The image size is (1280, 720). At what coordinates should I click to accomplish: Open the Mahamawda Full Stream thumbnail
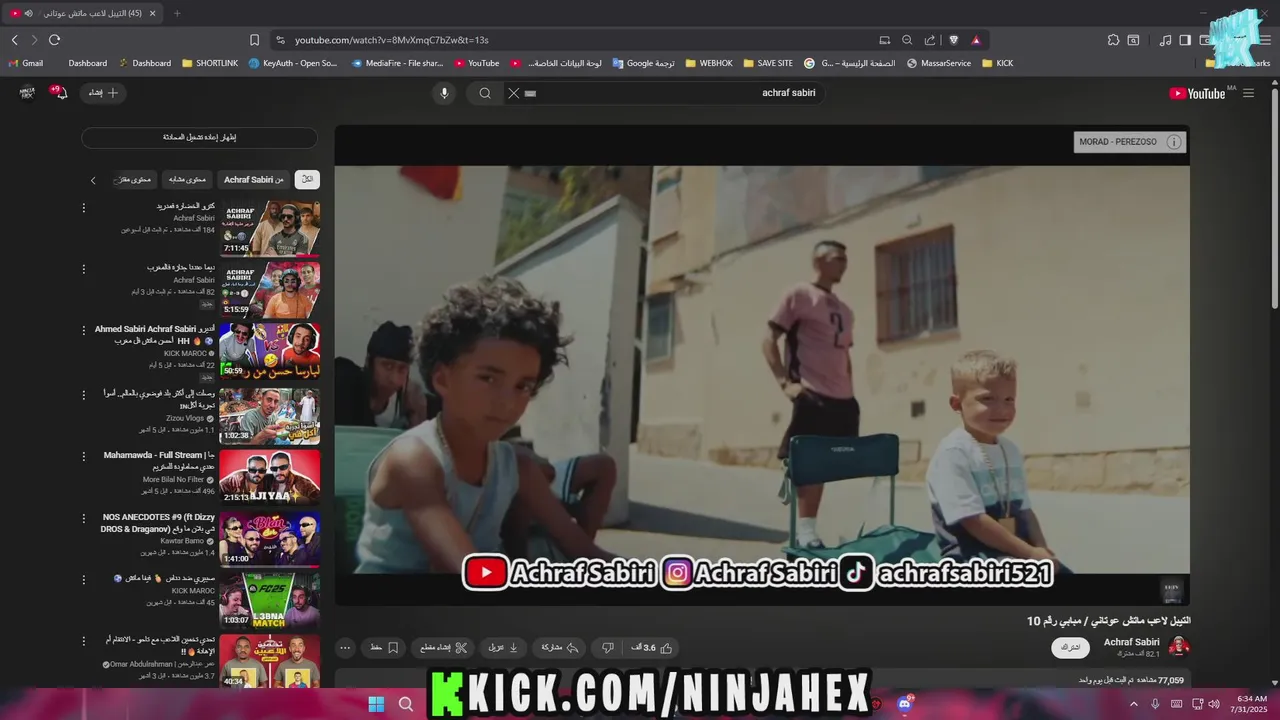click(x=270, y=477)
